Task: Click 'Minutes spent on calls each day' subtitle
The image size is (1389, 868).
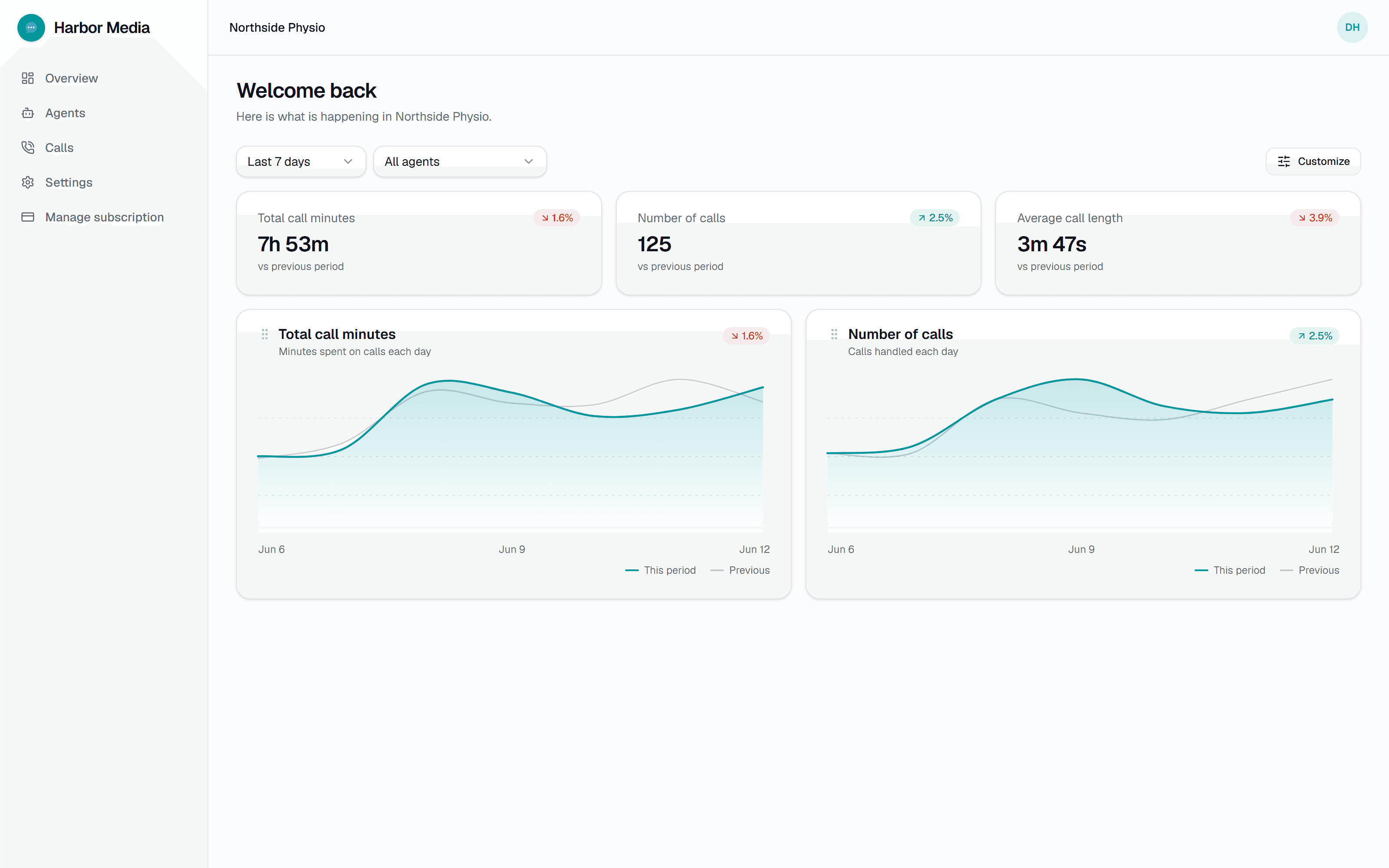Action: click(x=355, y=352)
